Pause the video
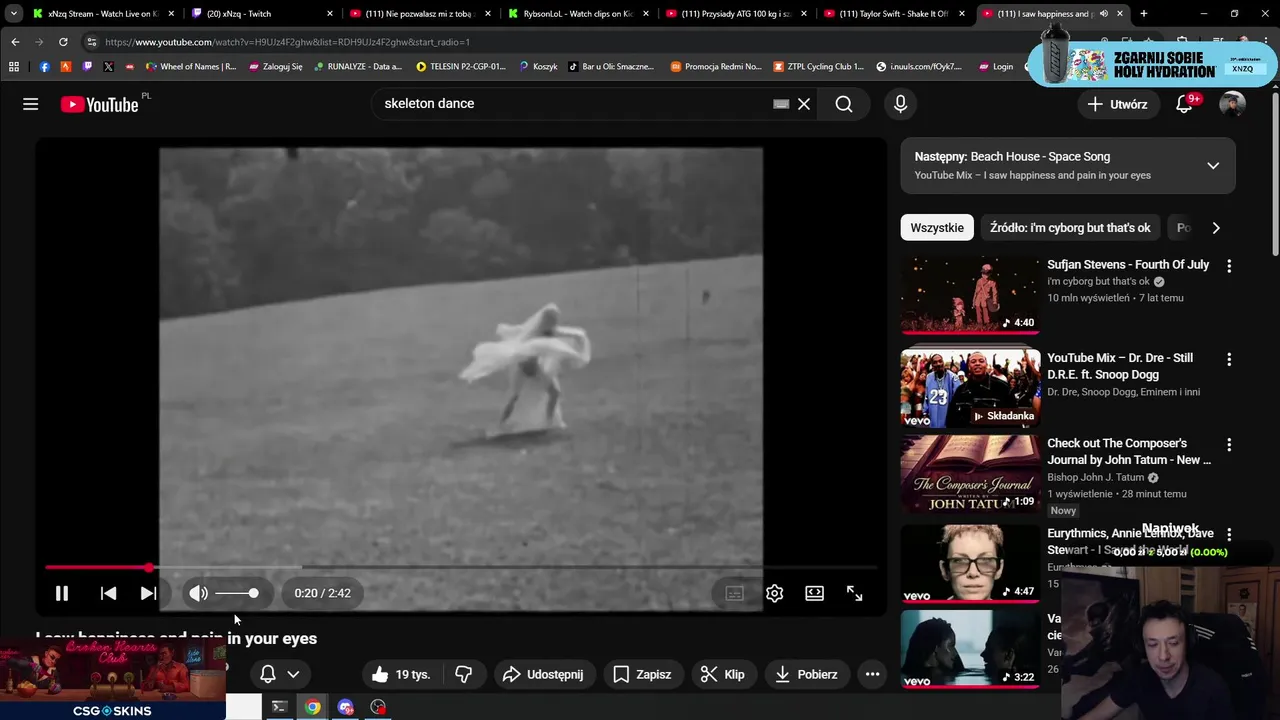Viewport: 1280px width, 720px height. 61,593
